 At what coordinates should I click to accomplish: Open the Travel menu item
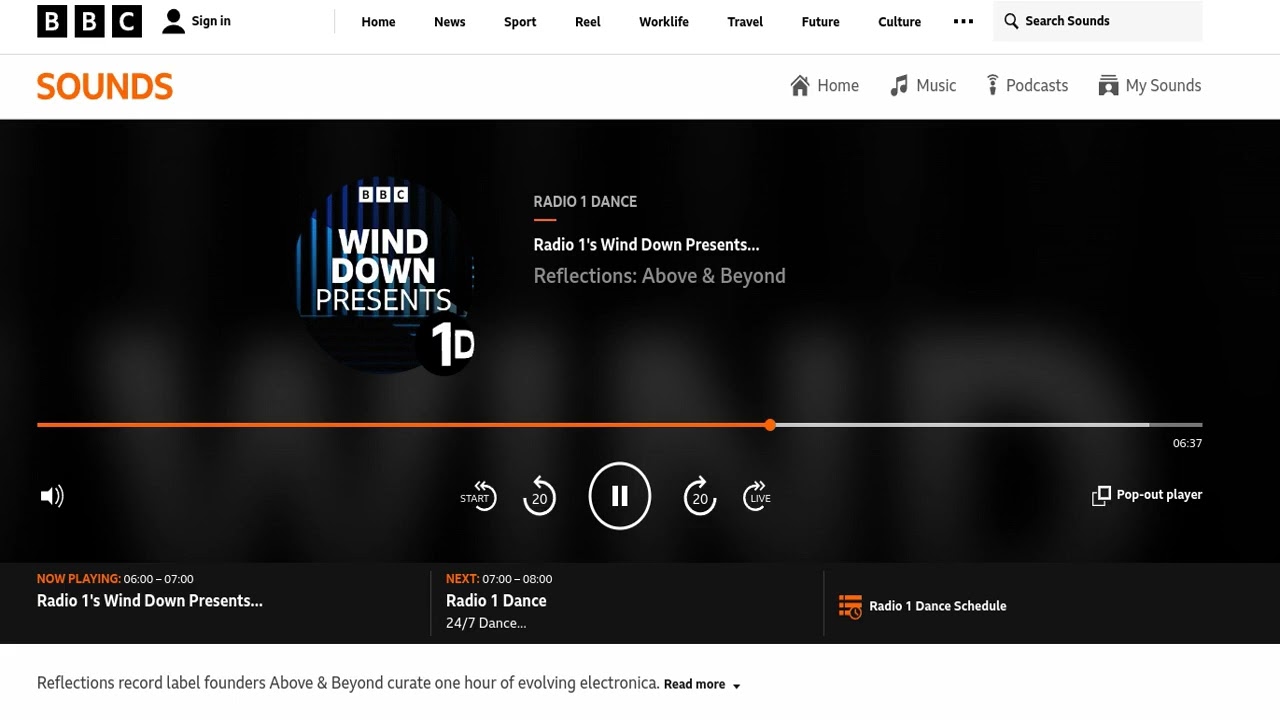coord(745,22)
